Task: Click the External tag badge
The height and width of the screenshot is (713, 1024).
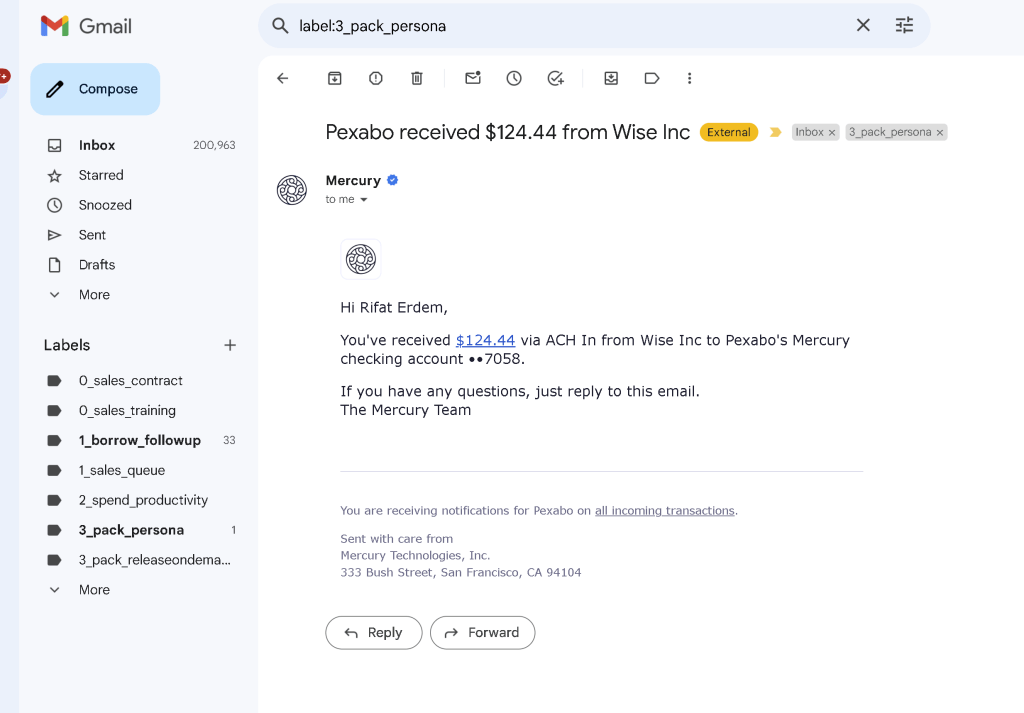Action: (729, 133)
